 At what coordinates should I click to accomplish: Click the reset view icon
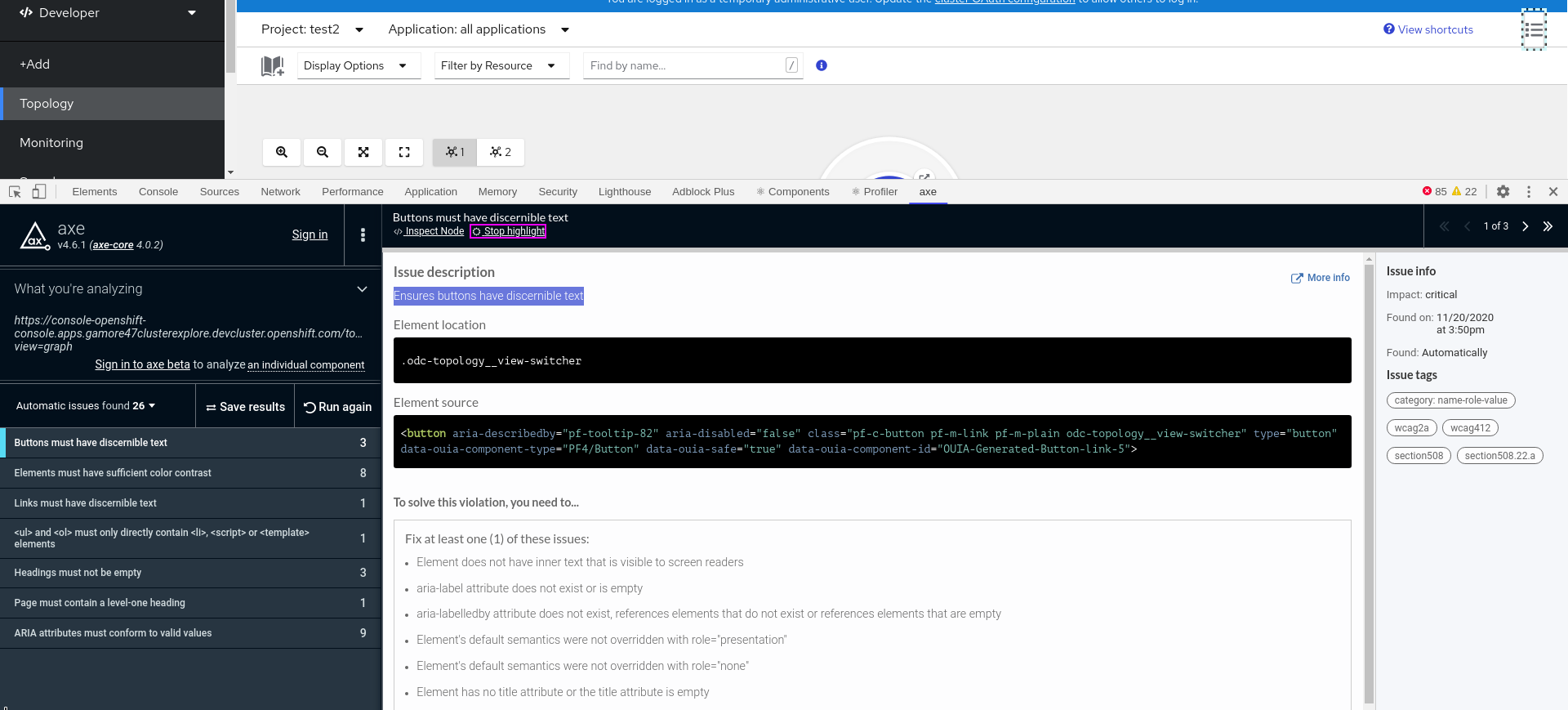coord(404,152)
